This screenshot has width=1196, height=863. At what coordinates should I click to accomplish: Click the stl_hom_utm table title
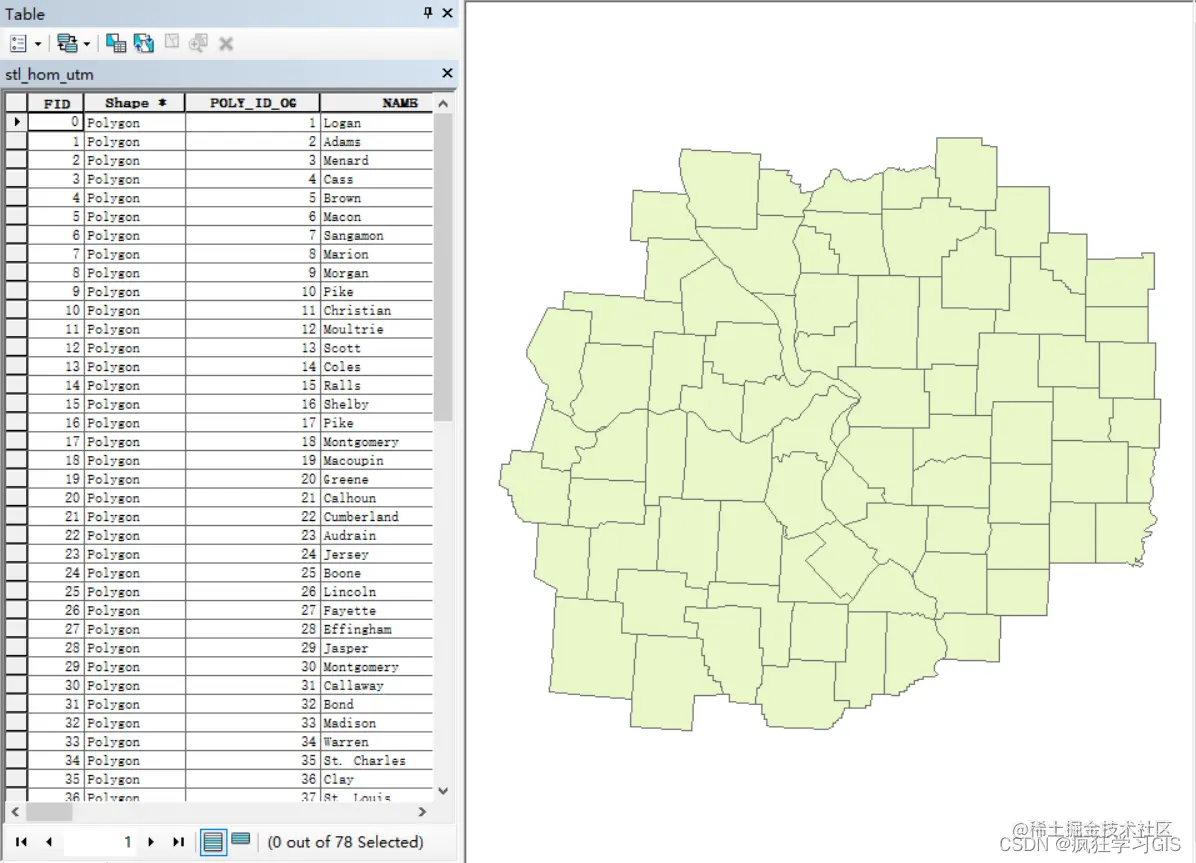coord(49,74)
